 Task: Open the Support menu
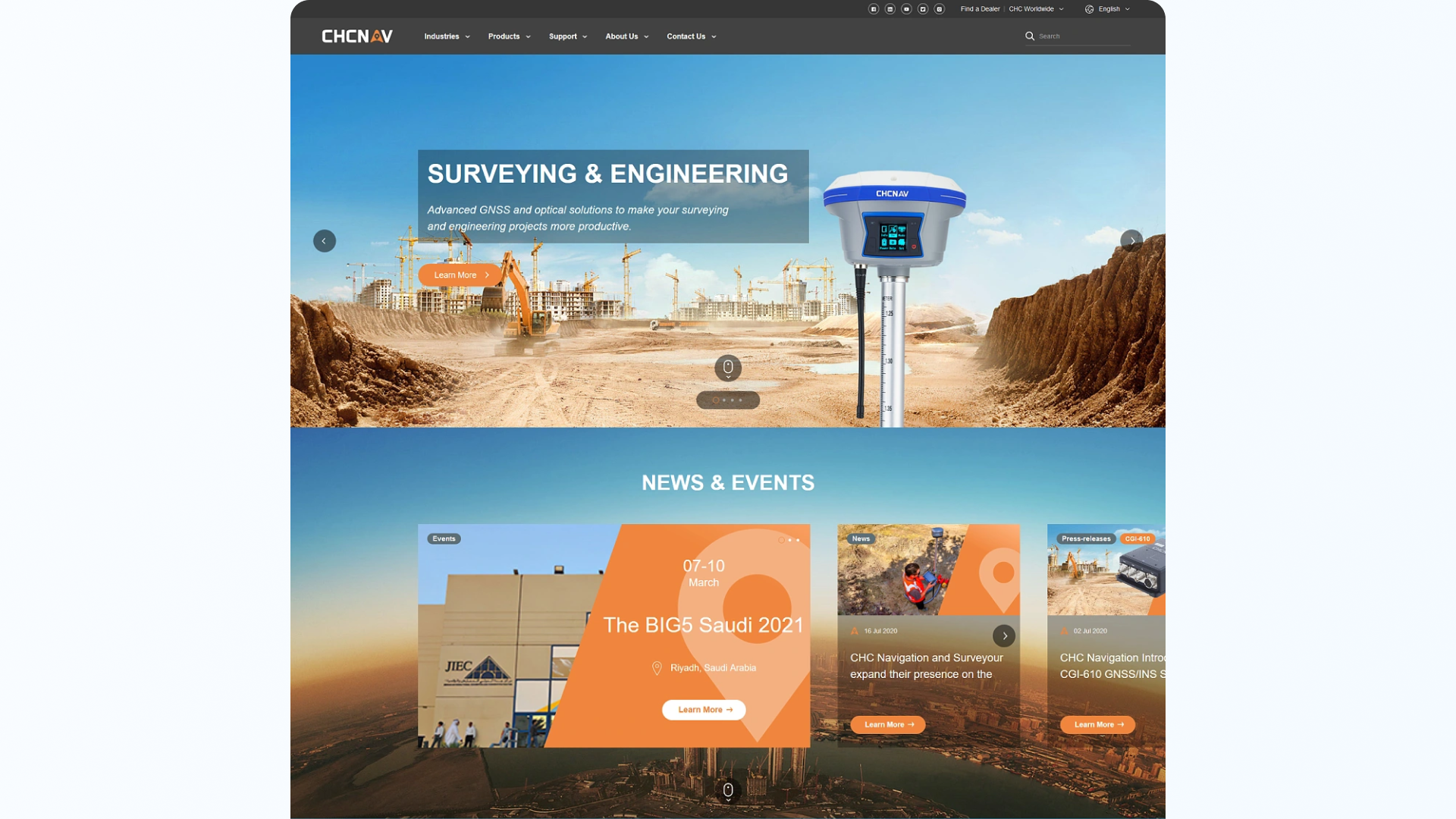[x=568, y=36]
